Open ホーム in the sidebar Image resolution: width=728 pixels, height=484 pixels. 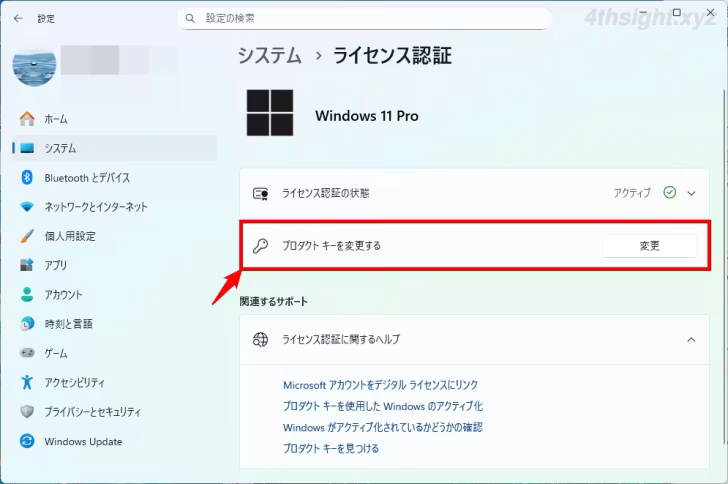point(114,119)
